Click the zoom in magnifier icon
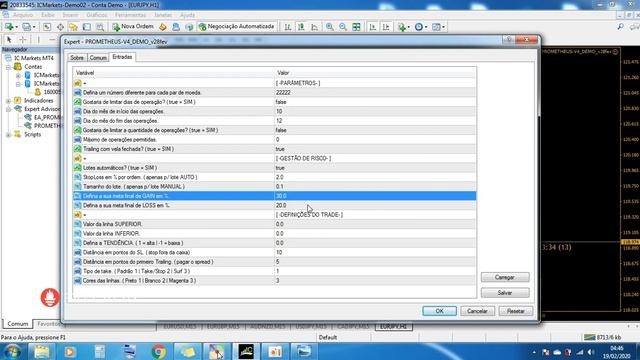The height and width of the screenshot is (360, 640). 329,27
